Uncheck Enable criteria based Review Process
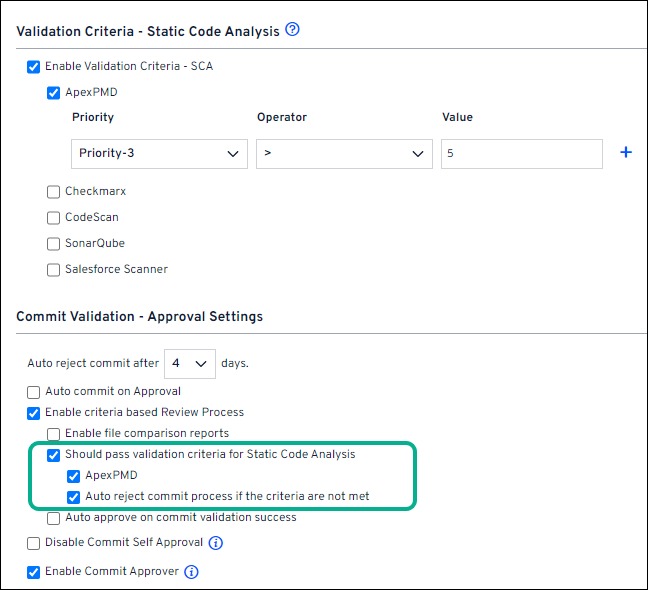 click(34, 412)
